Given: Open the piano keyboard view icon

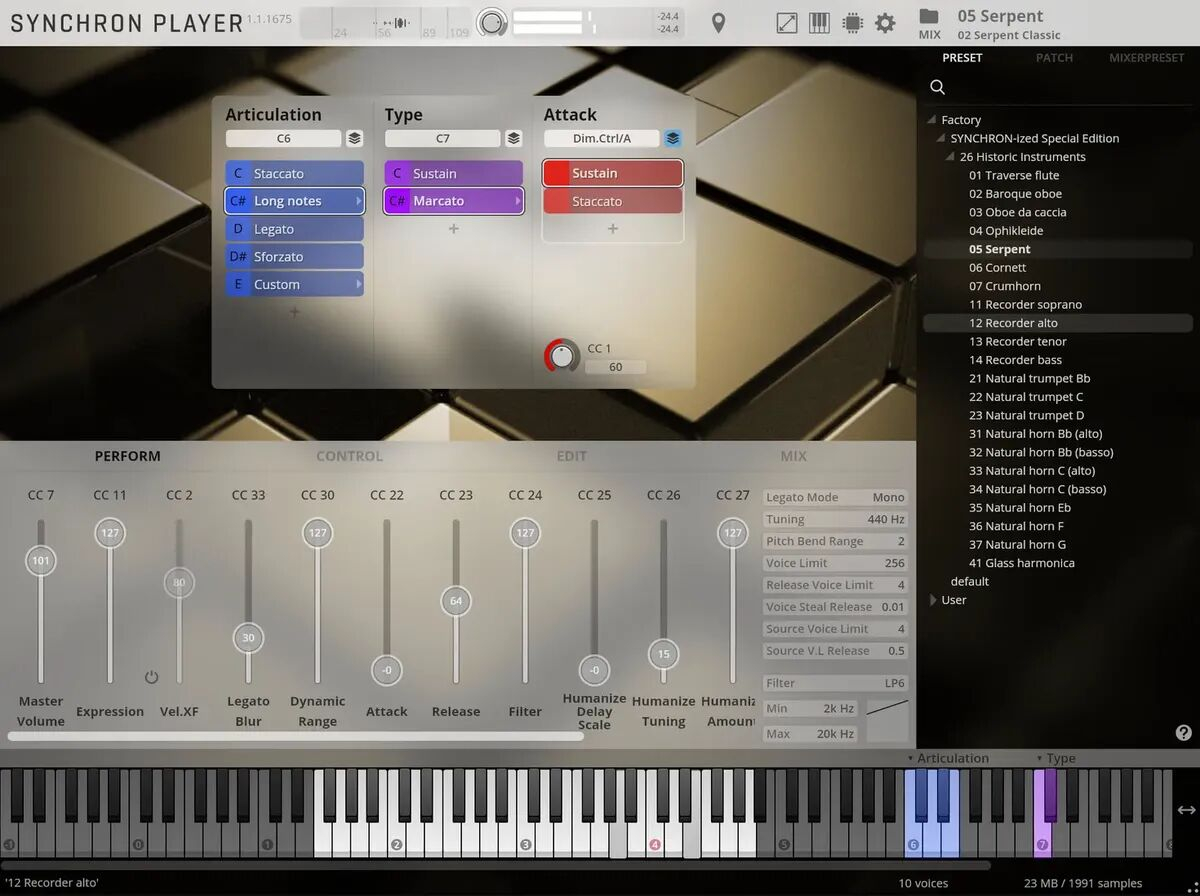Looking at the screenshot, I should [819, 23].
